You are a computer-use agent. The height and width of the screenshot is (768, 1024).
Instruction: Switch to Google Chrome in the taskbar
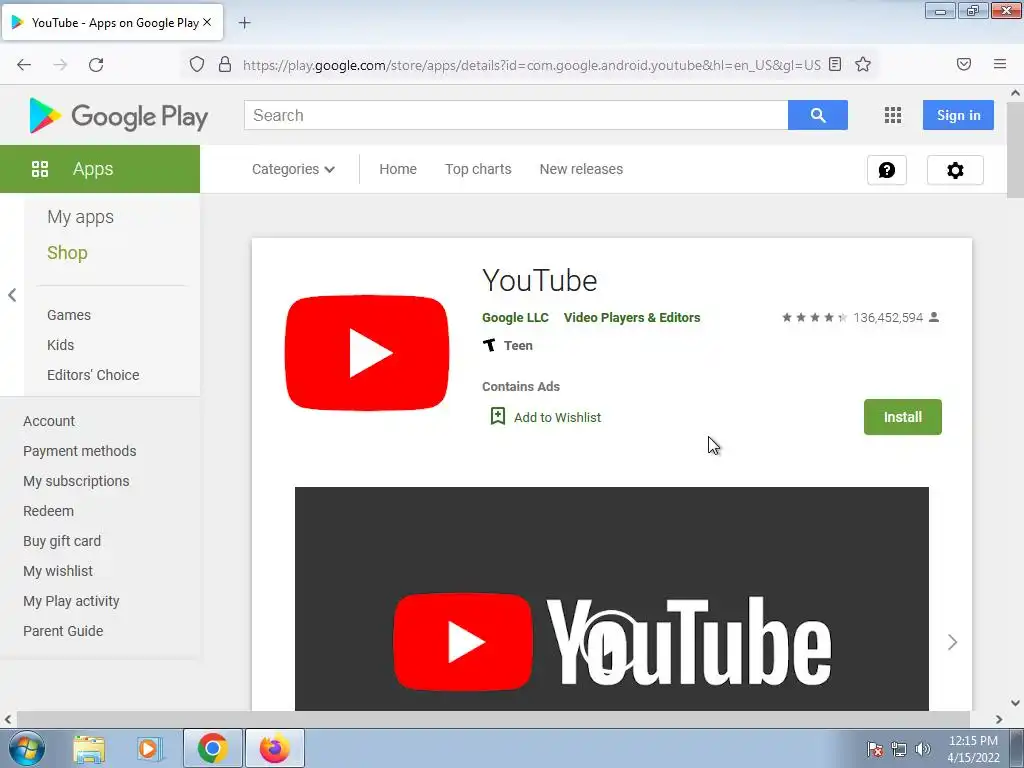click(212, 748)
